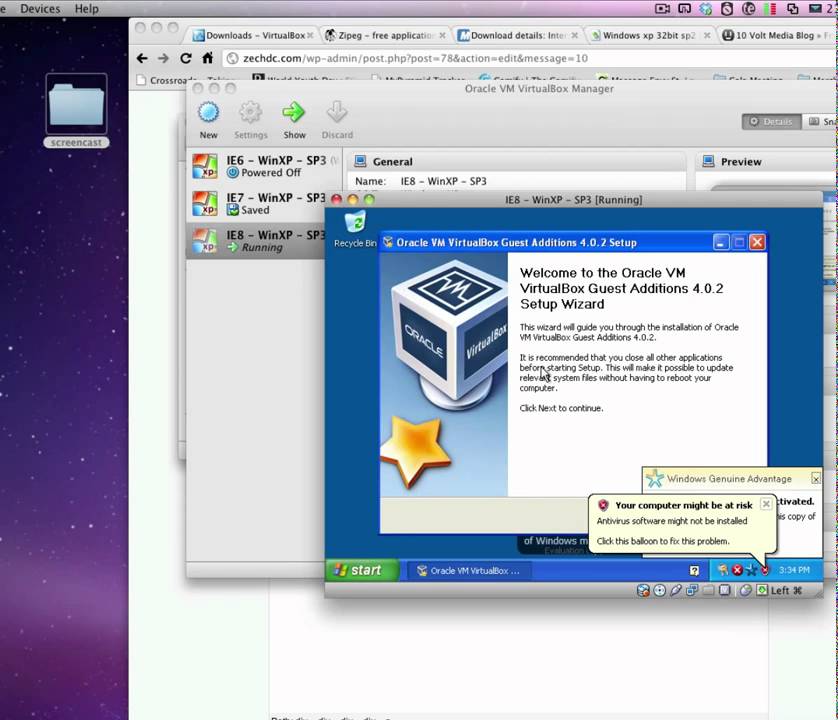
Task: Switch to Downloads - VirtualBox browser tab
Action: [x=253, y=36]
